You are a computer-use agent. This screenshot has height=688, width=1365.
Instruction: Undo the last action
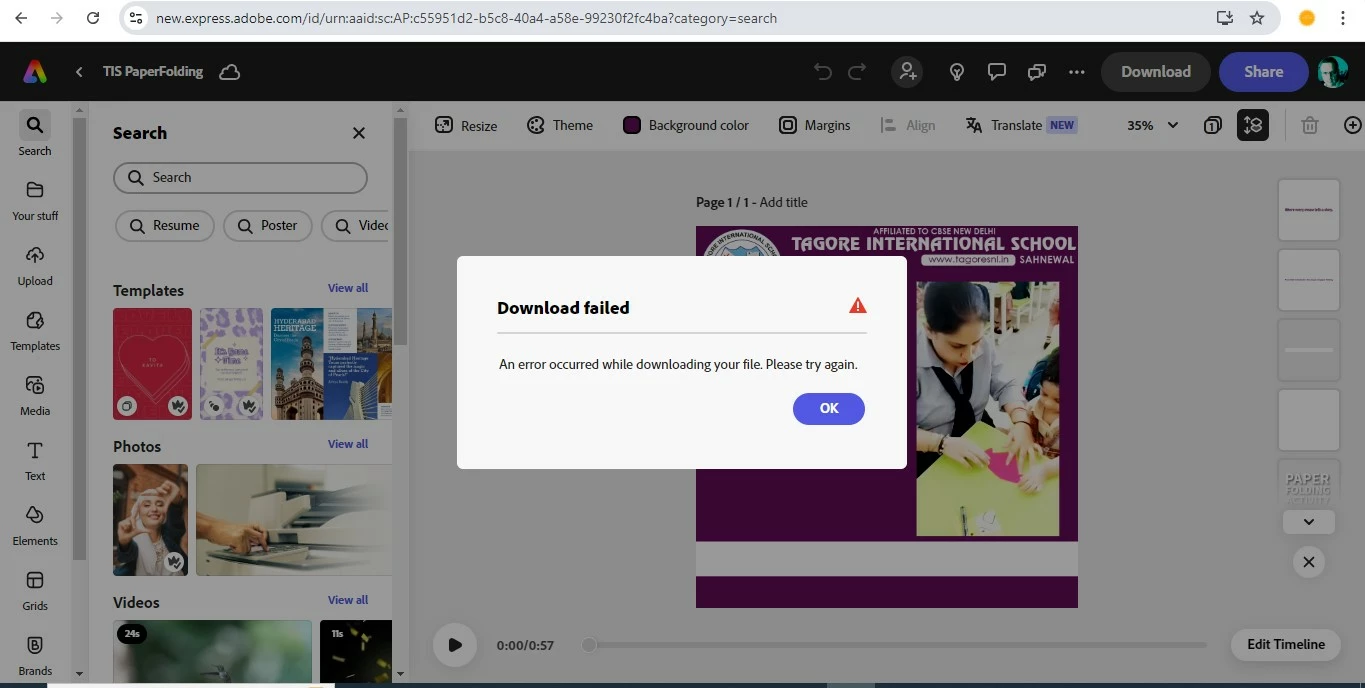tap(822, 72)
